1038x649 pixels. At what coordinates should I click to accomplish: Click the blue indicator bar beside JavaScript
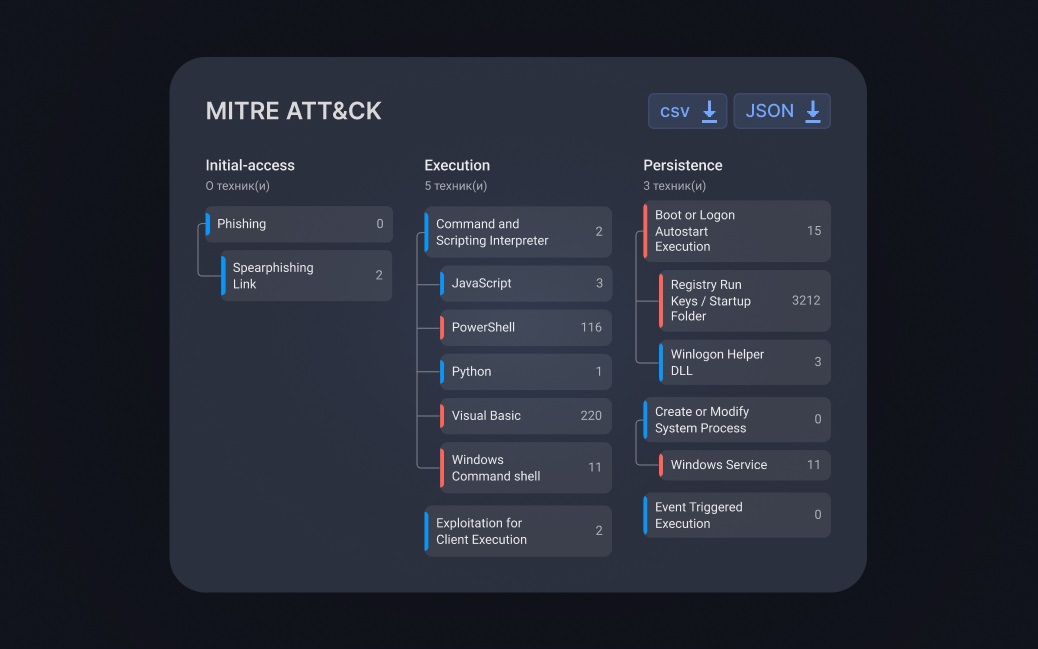[443, 283]
